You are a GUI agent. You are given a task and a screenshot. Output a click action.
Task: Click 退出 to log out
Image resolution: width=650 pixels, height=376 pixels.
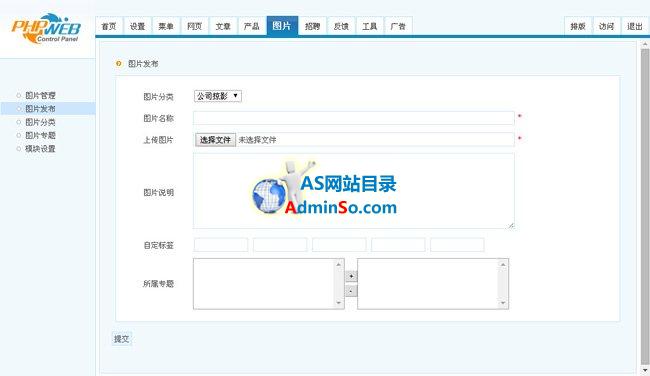[635, 27]
